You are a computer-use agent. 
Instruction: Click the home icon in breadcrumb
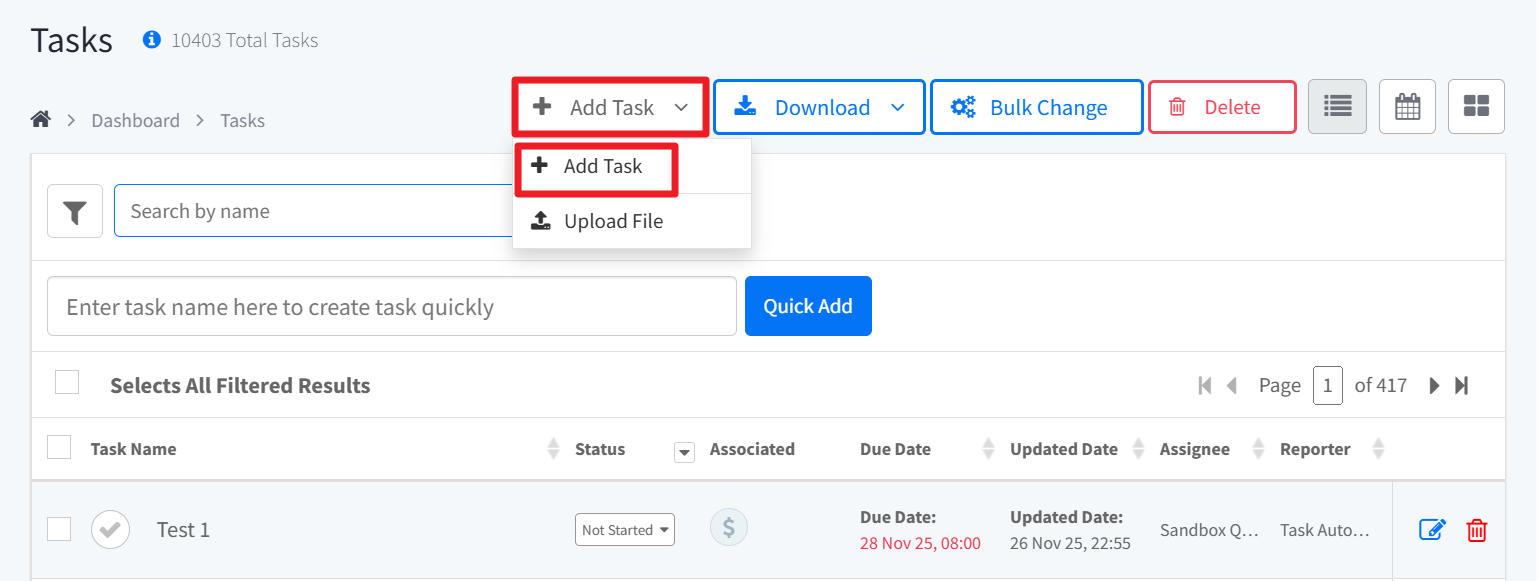41,120
